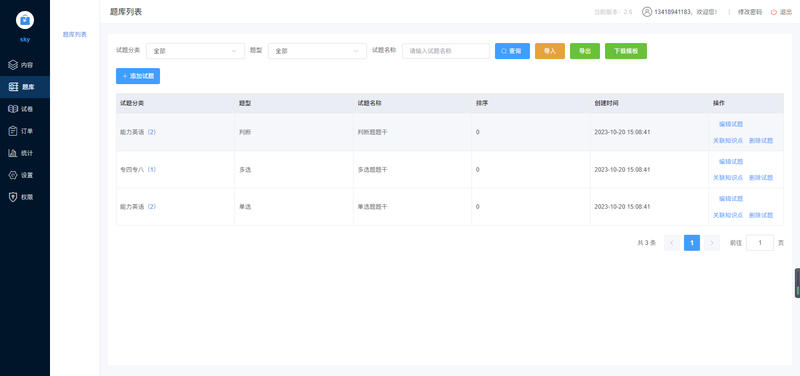Click the 题库列表 page title

(126, 12)
